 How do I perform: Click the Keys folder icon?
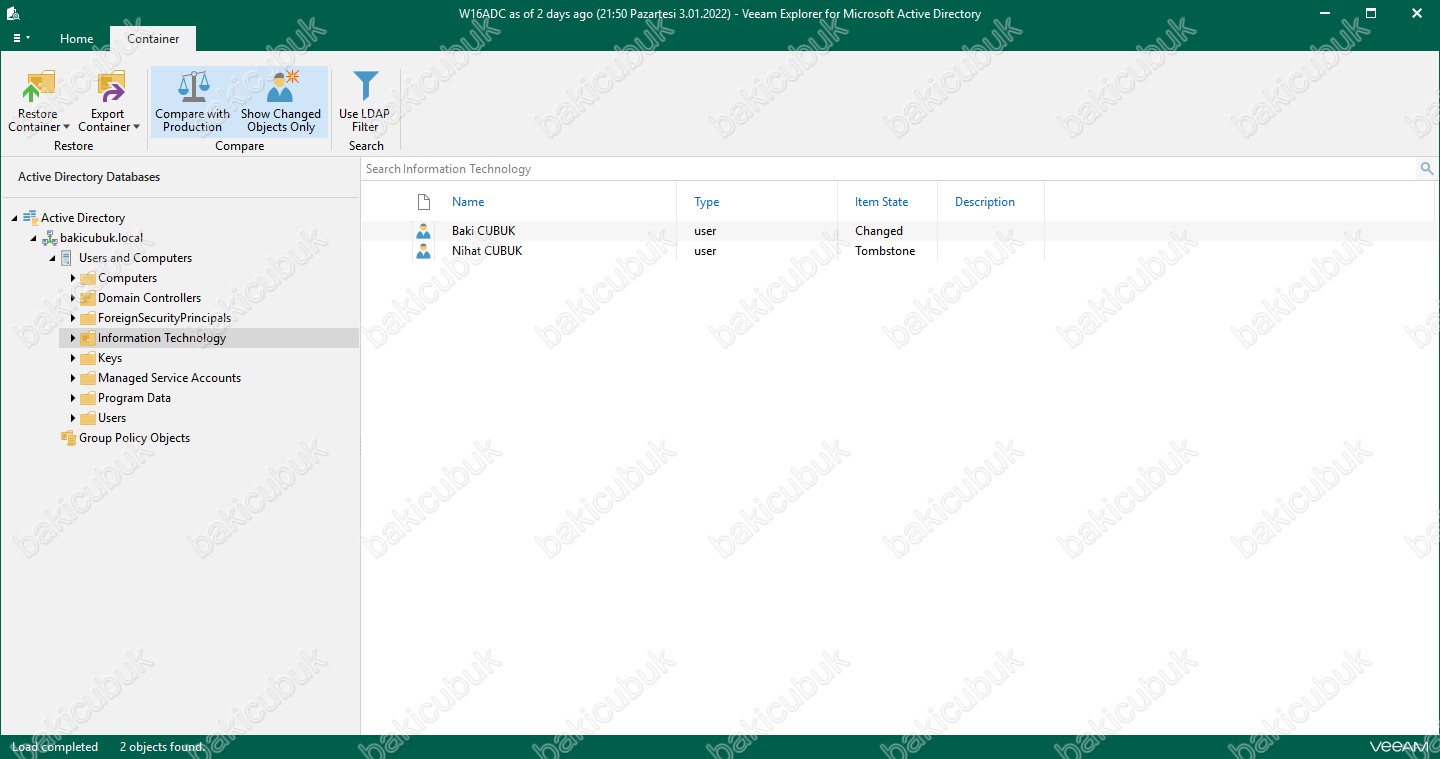coord(88,358)
